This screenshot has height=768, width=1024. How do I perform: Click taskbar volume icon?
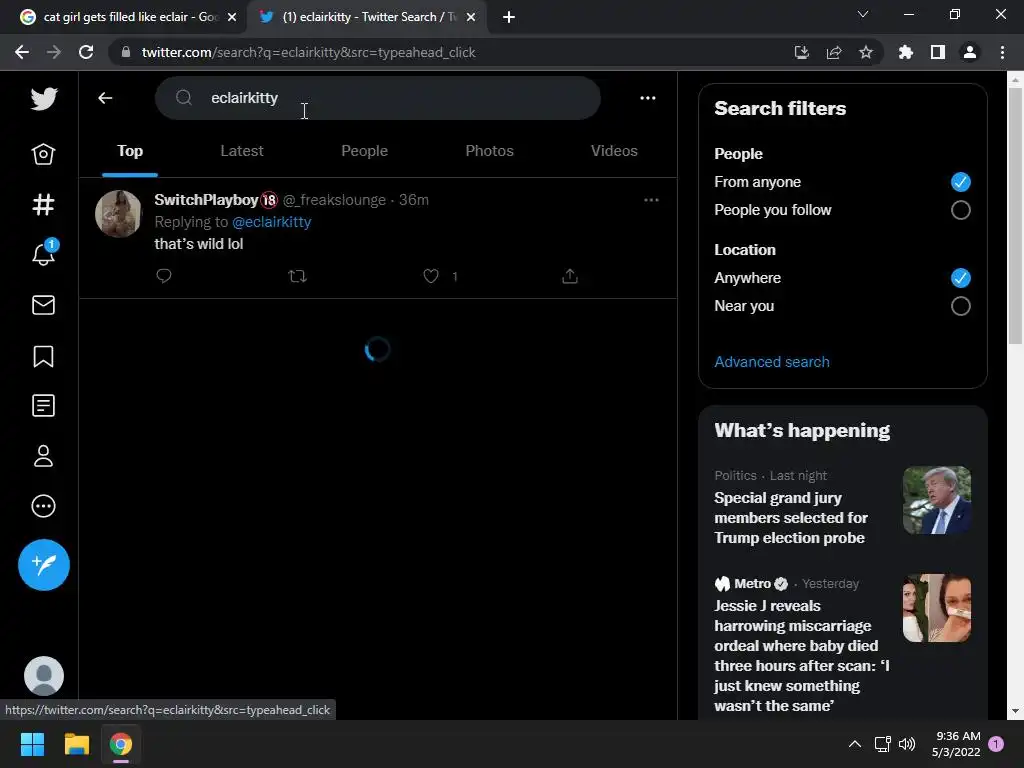pos(907,744)
